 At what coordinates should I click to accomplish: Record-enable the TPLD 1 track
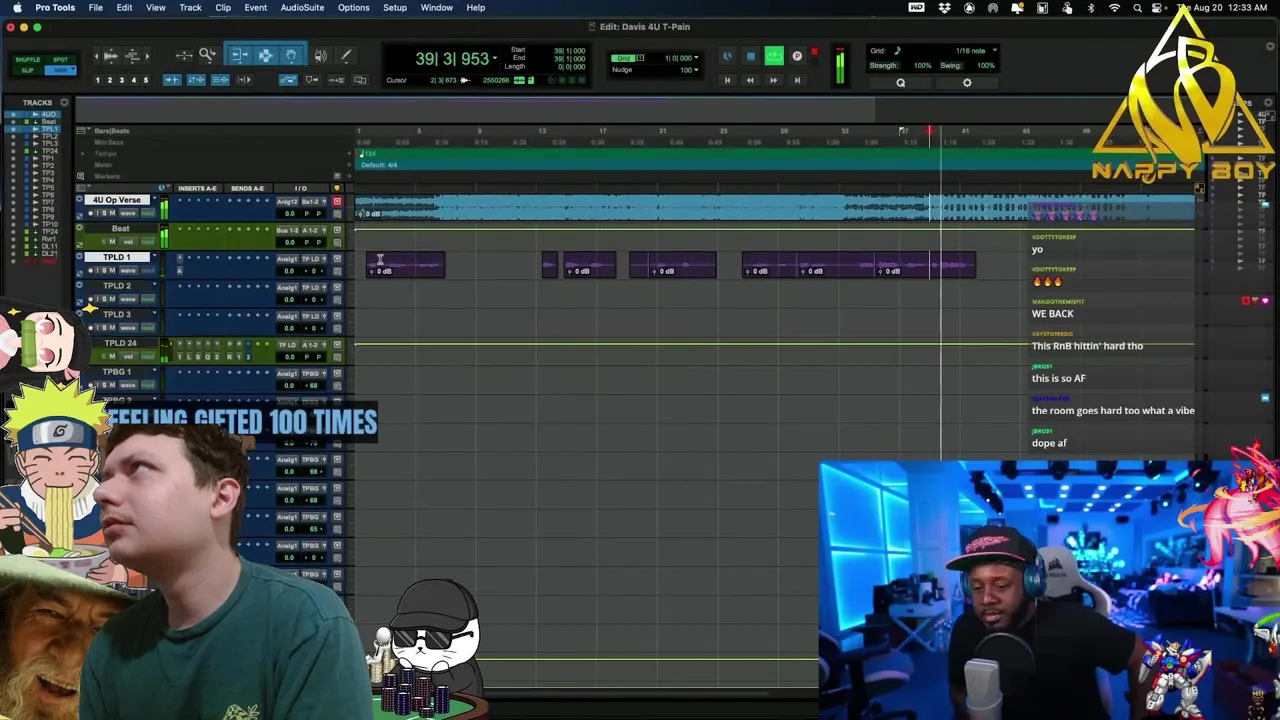point(90,270)
